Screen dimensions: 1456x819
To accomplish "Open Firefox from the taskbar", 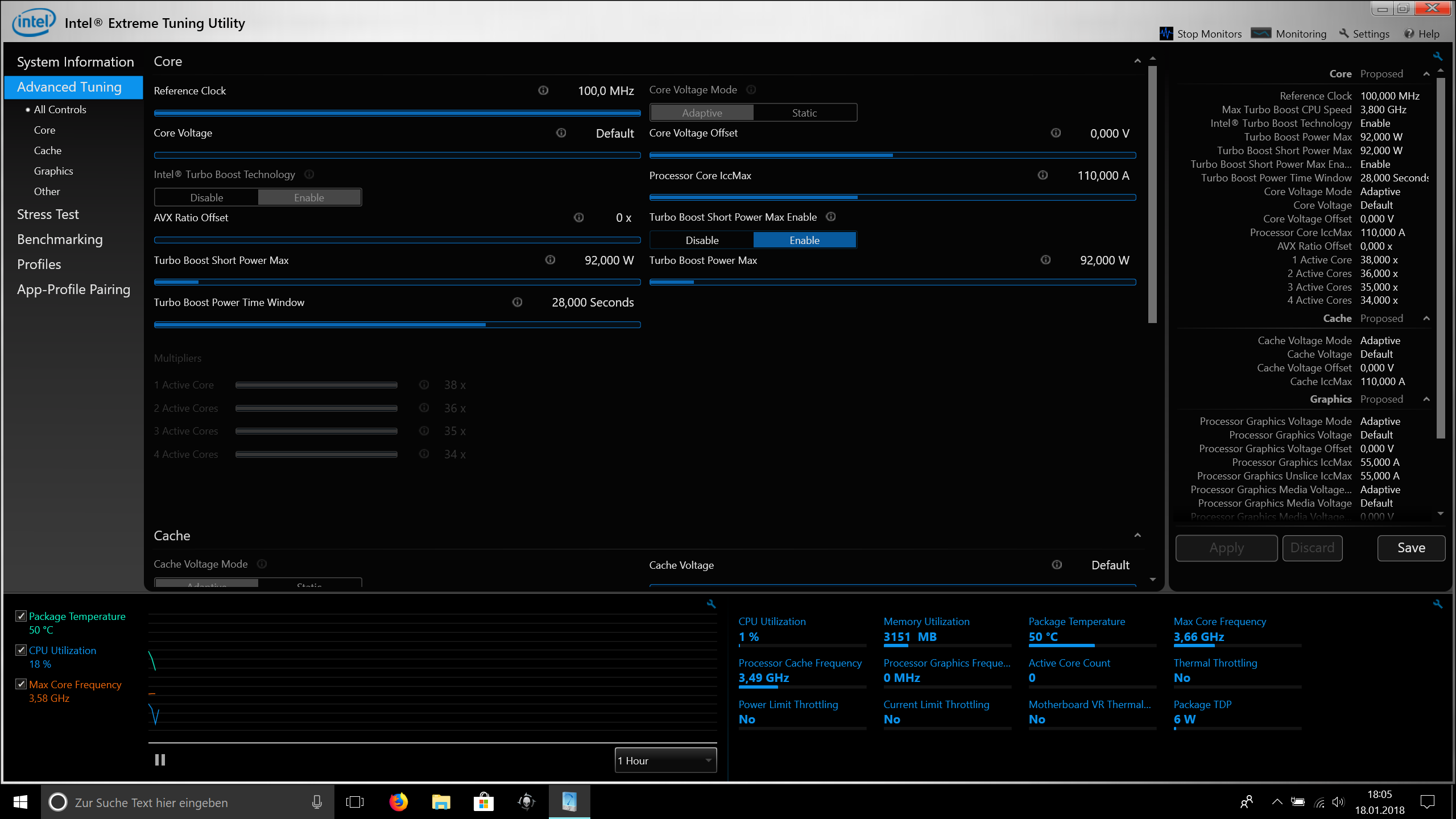I will [x=398, y=802].
